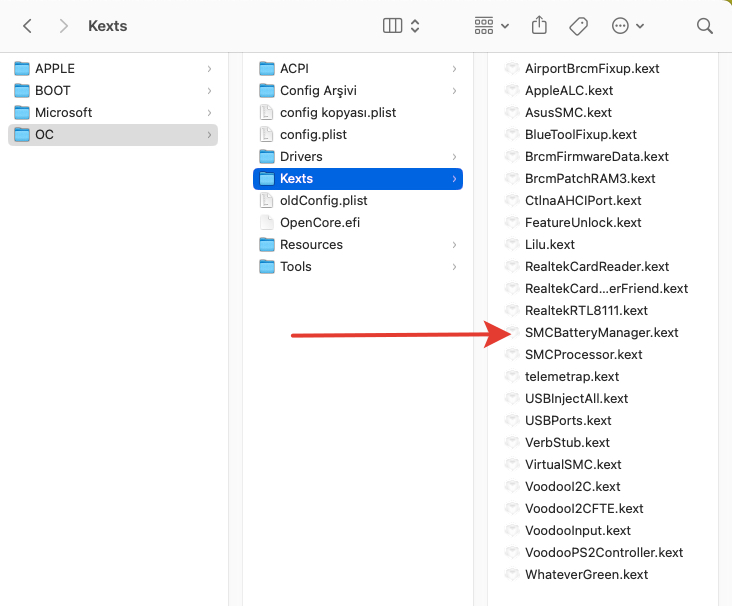Switch view using column view icon
The image size is (732, 606).
pyautogui.click(x=393, y=26)
